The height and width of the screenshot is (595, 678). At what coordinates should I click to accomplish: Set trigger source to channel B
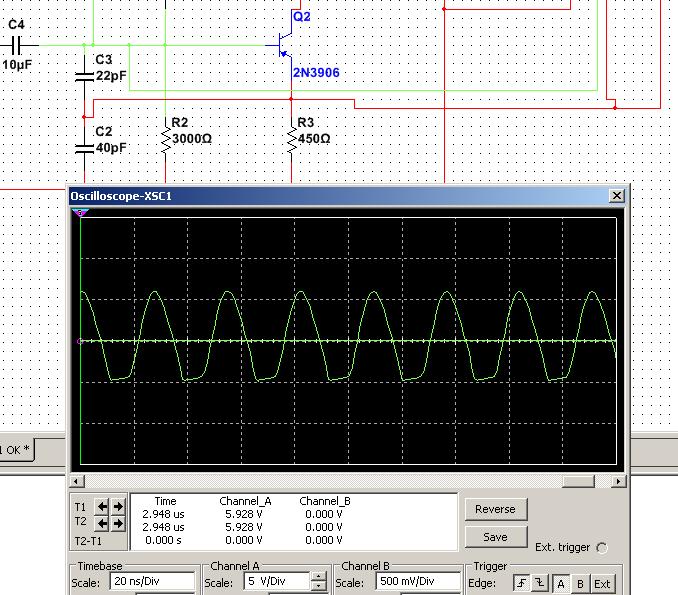580,584
